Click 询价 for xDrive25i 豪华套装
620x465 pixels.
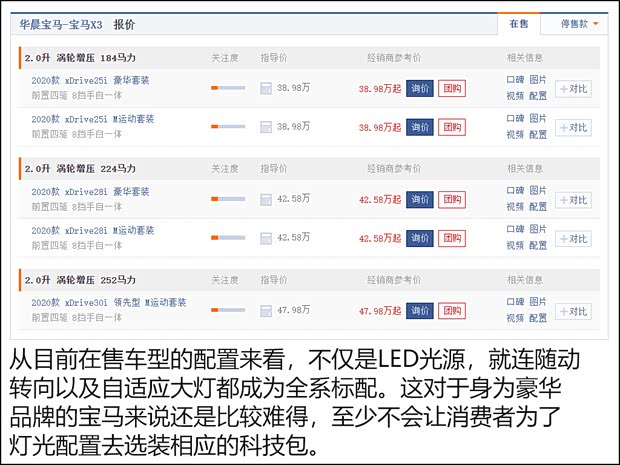[420, 88]
